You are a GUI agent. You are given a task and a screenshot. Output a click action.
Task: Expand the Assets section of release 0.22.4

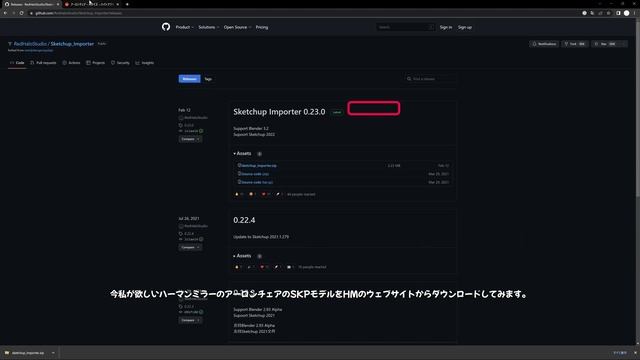243,256
